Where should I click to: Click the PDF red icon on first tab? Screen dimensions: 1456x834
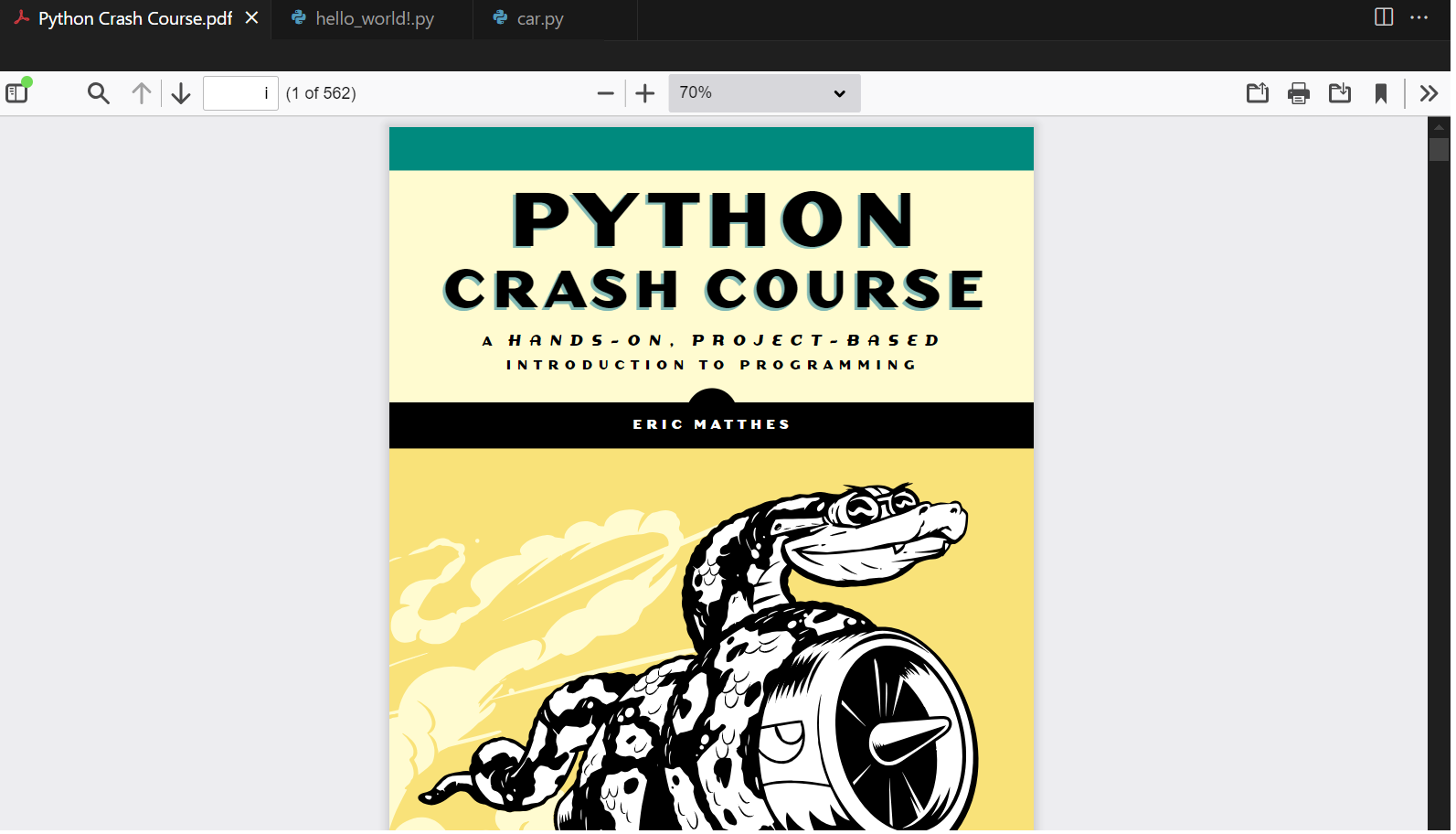click(x=22, y=17)
